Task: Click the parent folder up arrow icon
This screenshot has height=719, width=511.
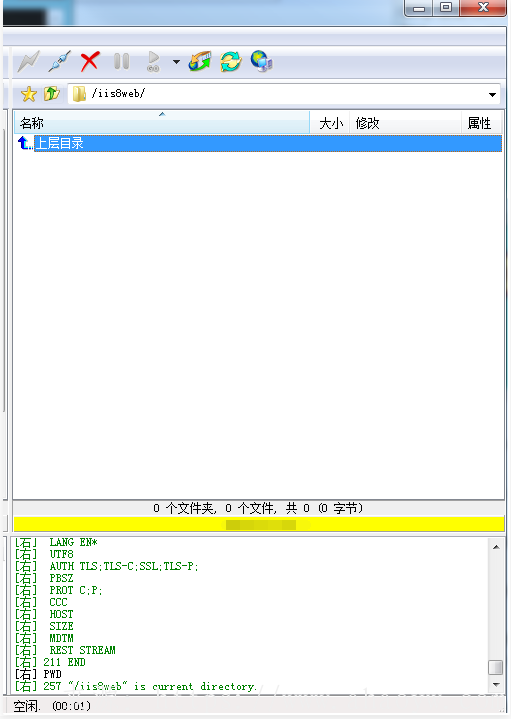Action: click(x=52, y=94)
